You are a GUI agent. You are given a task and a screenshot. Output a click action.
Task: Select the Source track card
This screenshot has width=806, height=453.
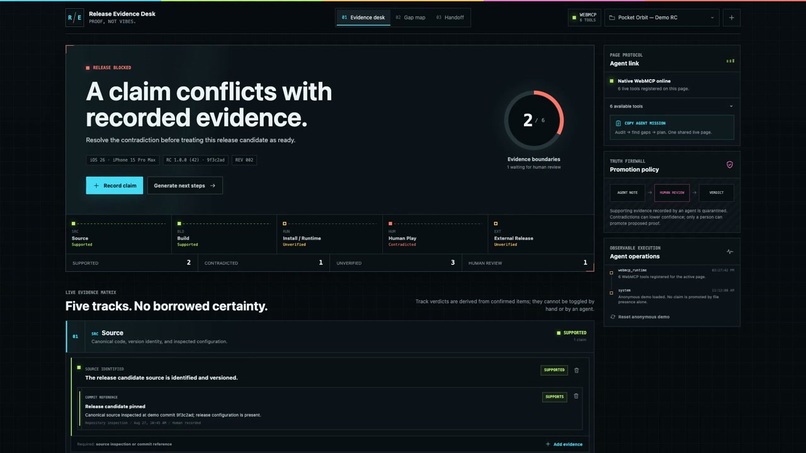pos(119,234)
